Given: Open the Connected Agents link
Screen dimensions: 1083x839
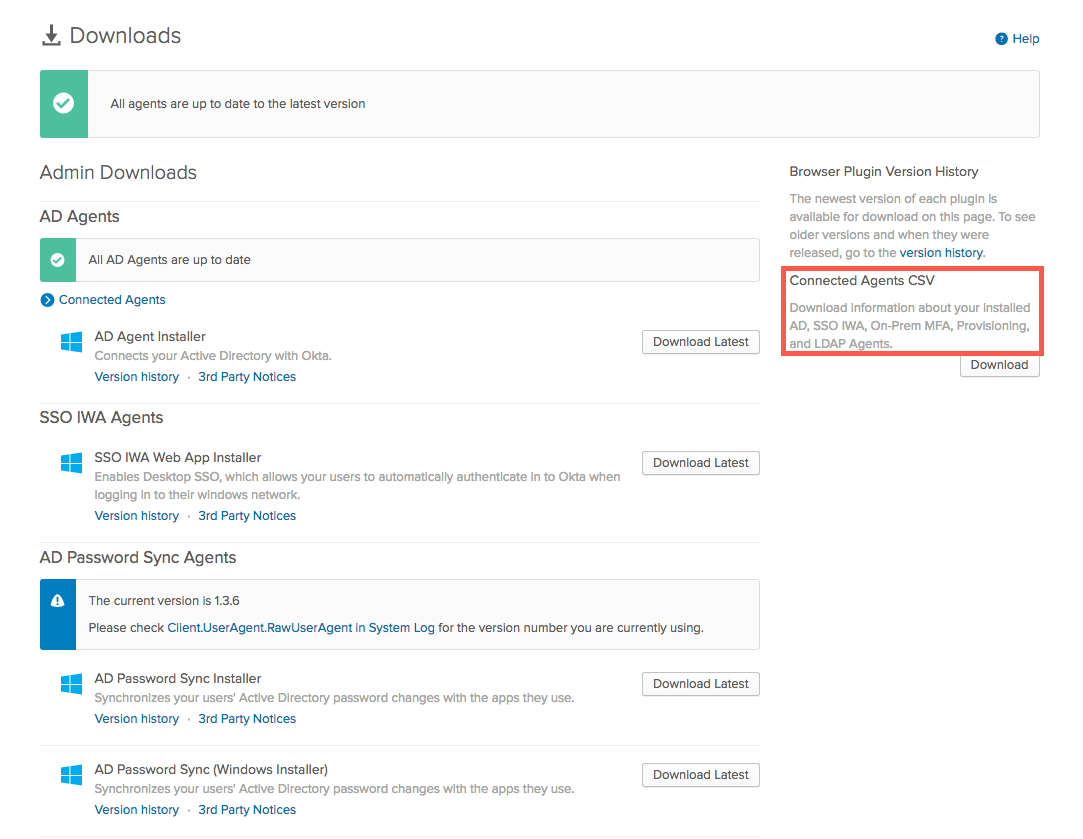Looking at the screenshot, I should tap(112, 300).
